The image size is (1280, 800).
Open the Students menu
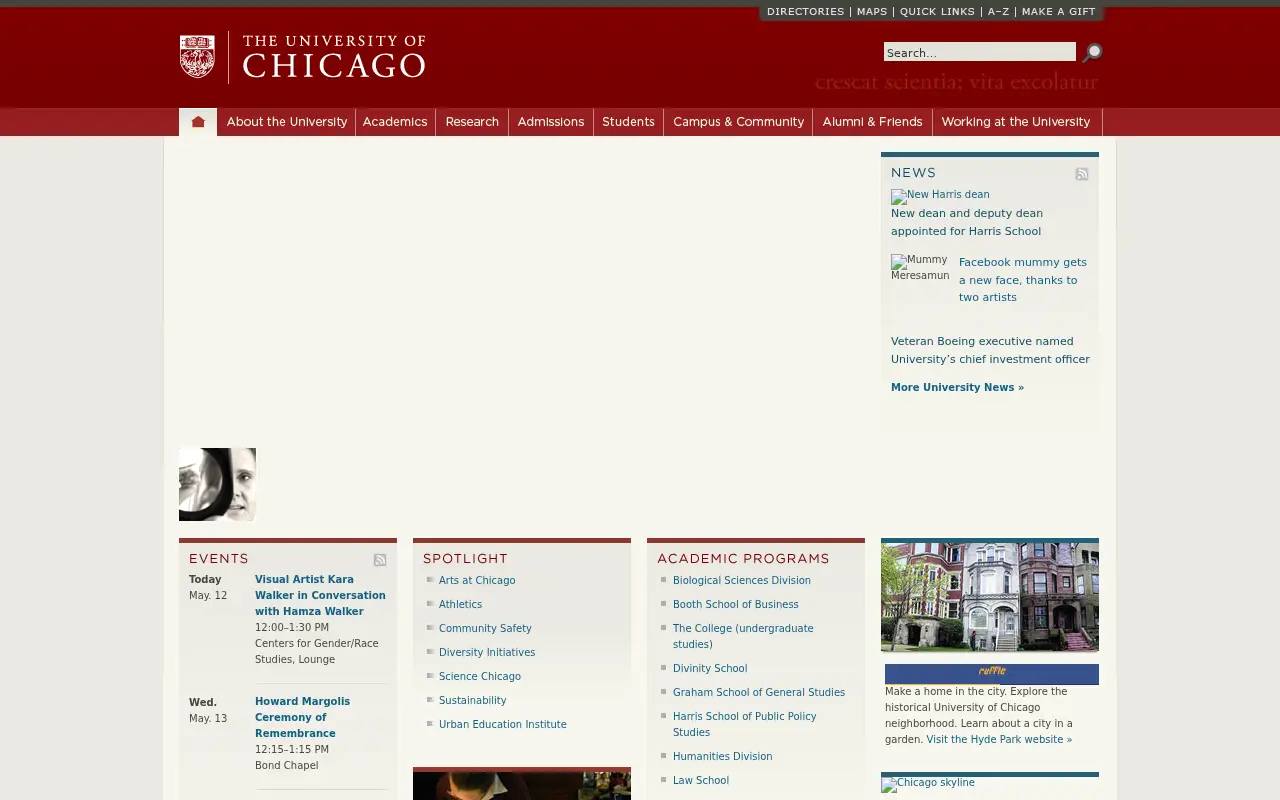click(x=628, y=122)
